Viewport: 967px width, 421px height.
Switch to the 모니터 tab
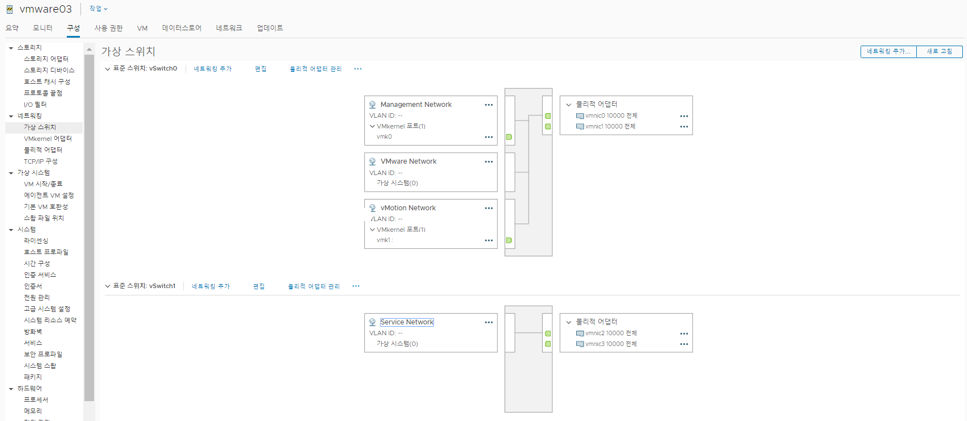coord(43,28)
